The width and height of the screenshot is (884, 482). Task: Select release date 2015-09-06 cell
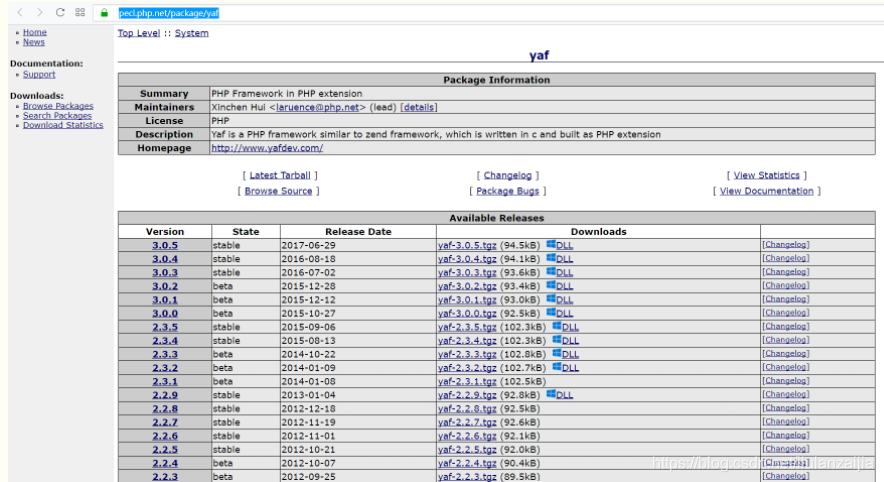(x=358, y=327)
